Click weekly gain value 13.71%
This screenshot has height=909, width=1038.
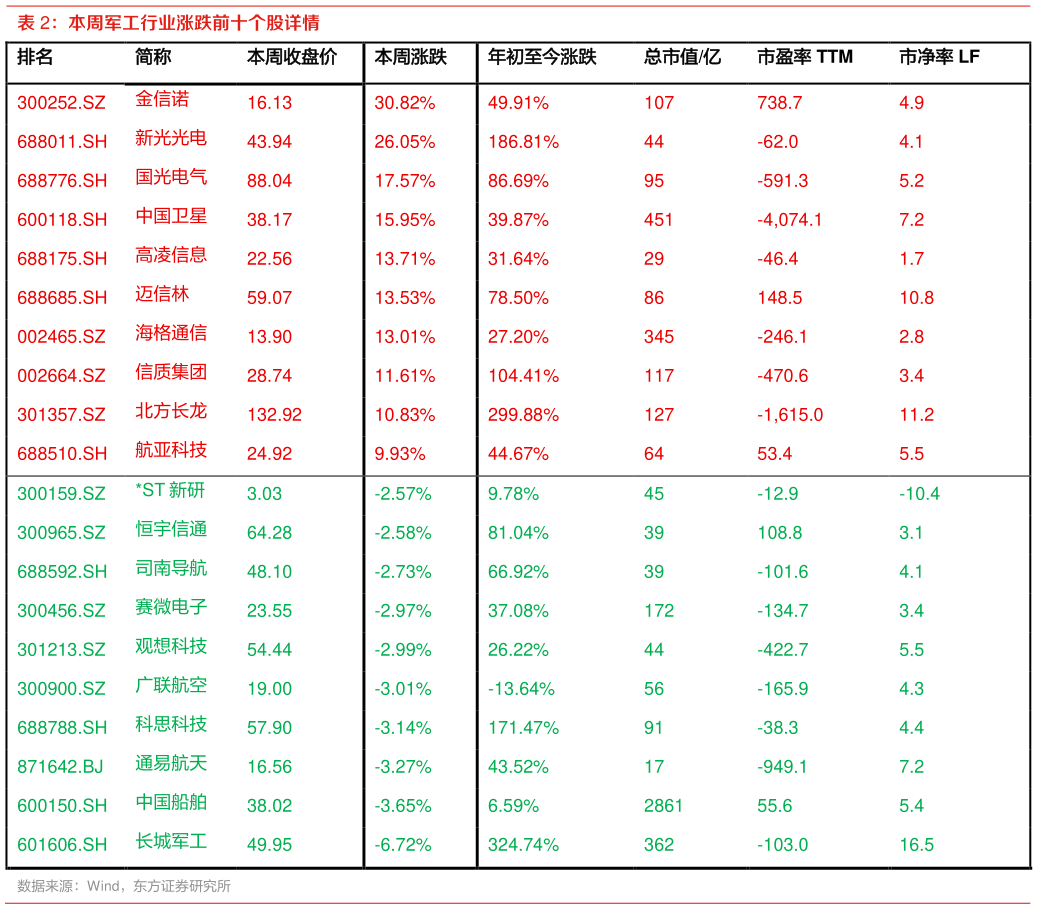tap(404, 260)
